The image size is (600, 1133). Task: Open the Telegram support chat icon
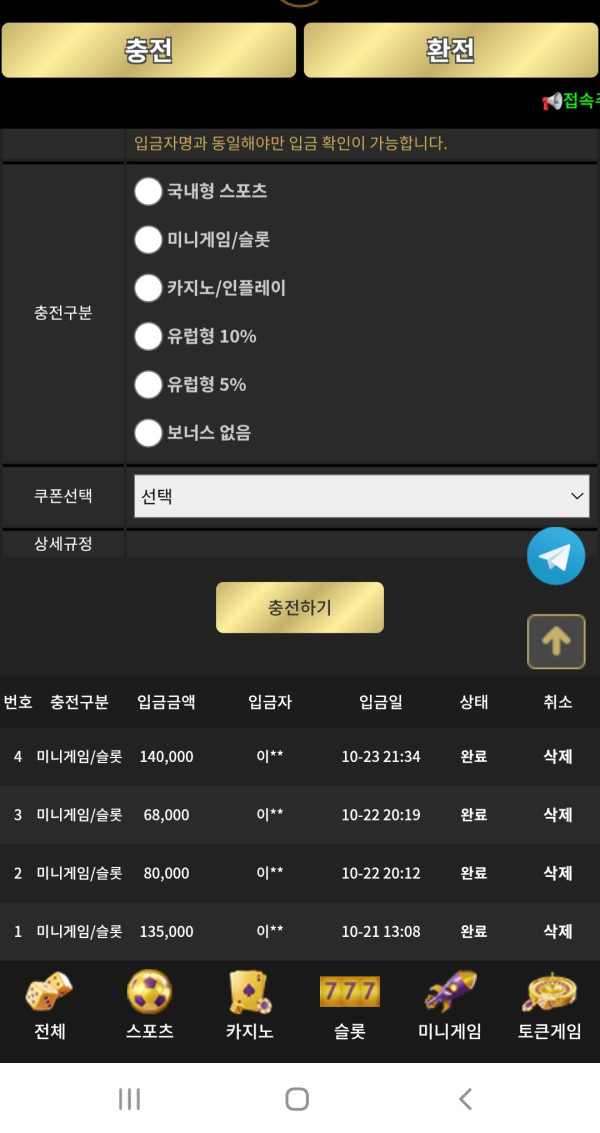556,556
